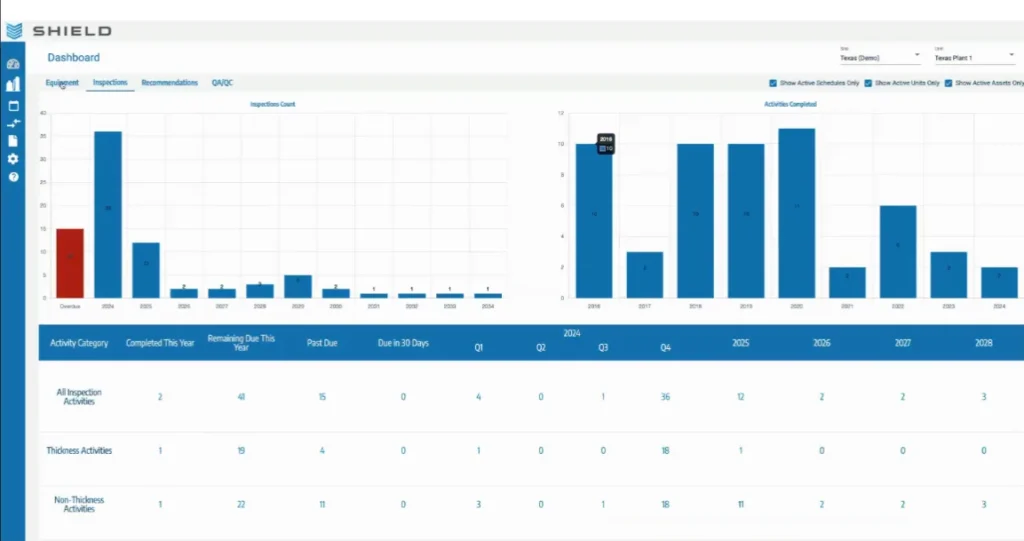
Task: Click the SHIELD logo icon
Action: click(x=14, y=31)
